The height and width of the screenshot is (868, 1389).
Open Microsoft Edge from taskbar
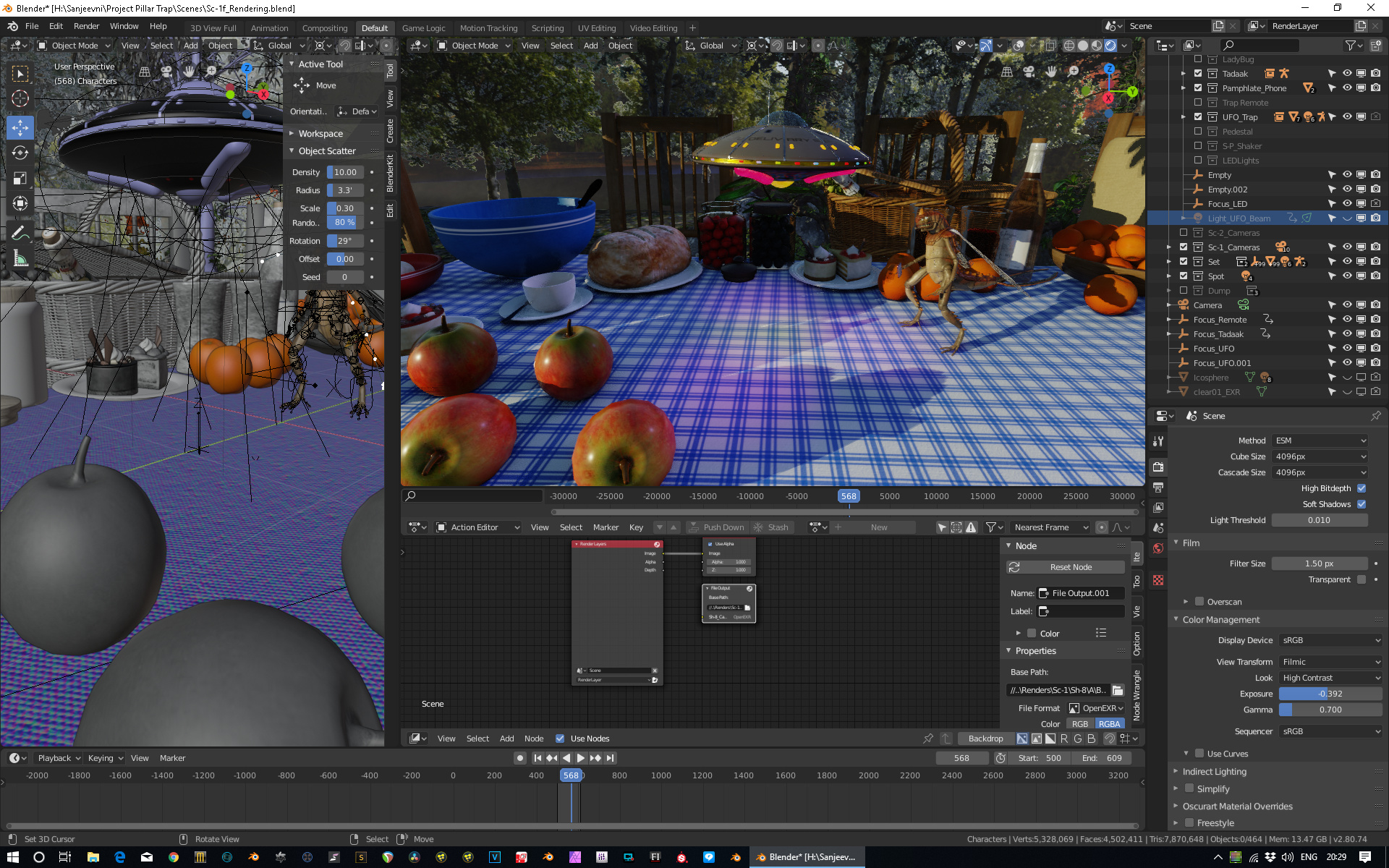click(x=120, y=857)
